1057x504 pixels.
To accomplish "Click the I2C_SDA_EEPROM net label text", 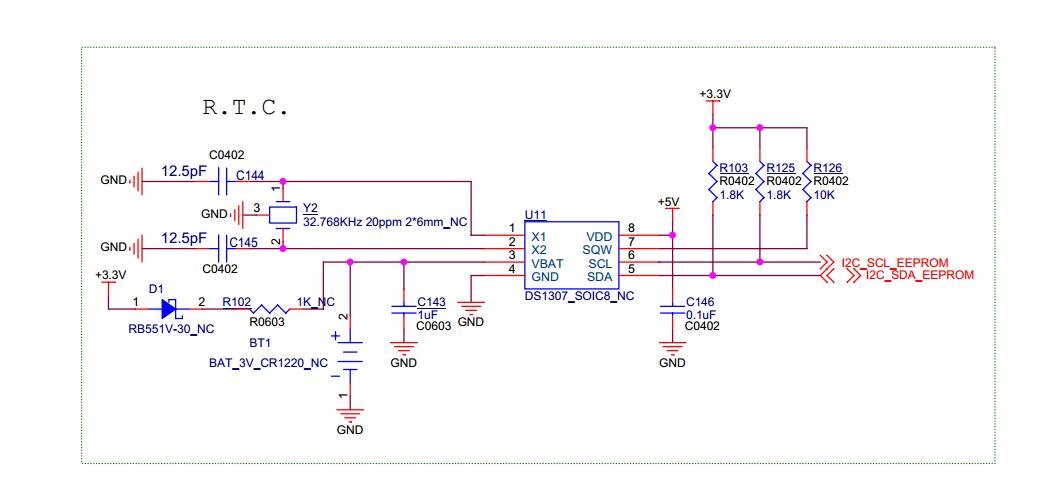I will (919, 275).
